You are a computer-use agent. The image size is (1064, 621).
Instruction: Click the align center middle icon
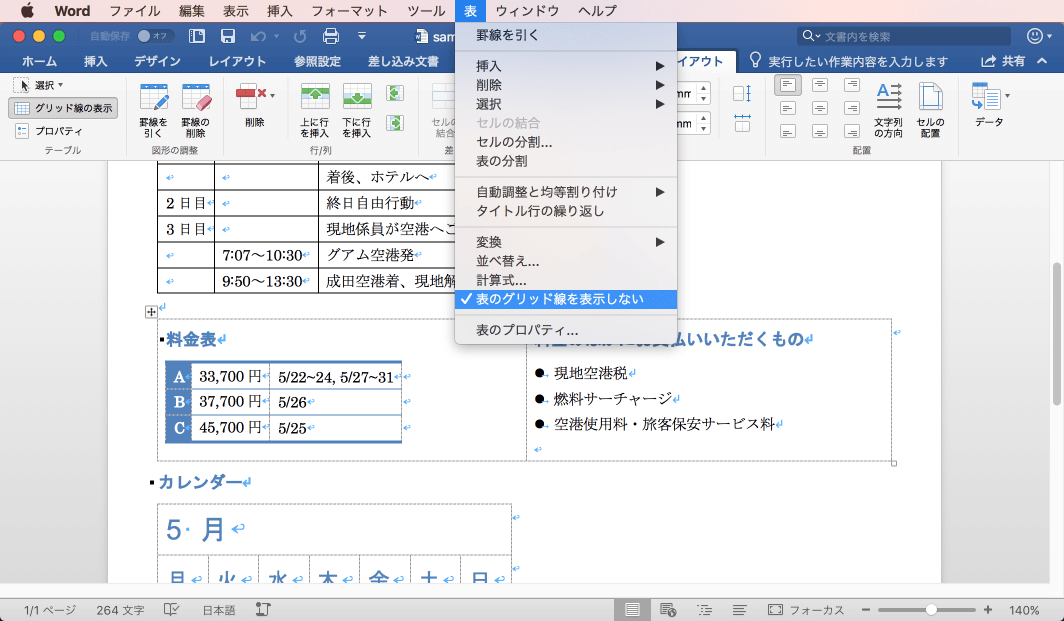point(820,108)
